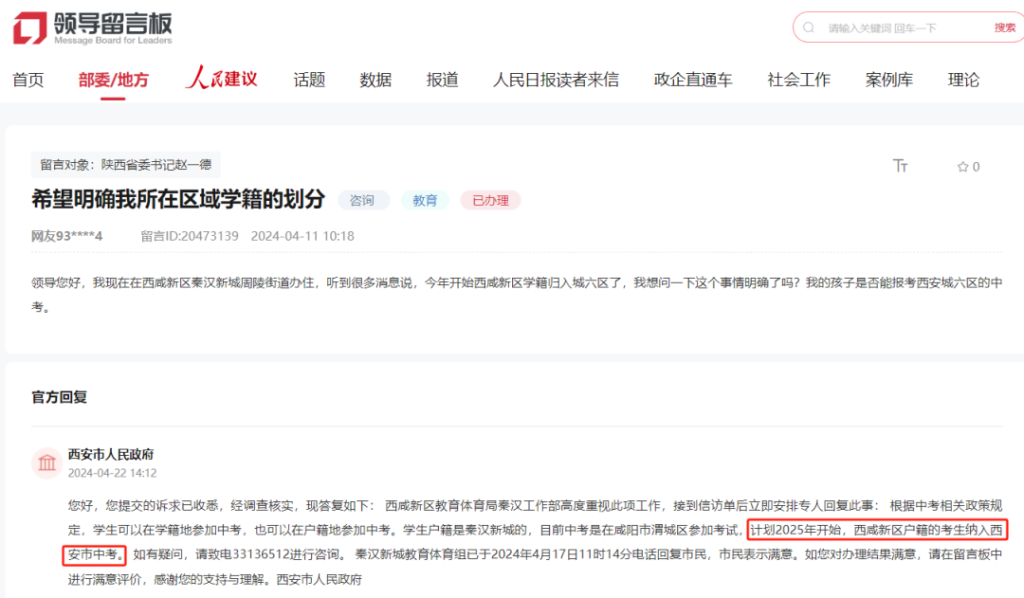Open the 数据 navigation tab
The image size is (1024, 598).
pyautogui.click(x=376, y=80)
